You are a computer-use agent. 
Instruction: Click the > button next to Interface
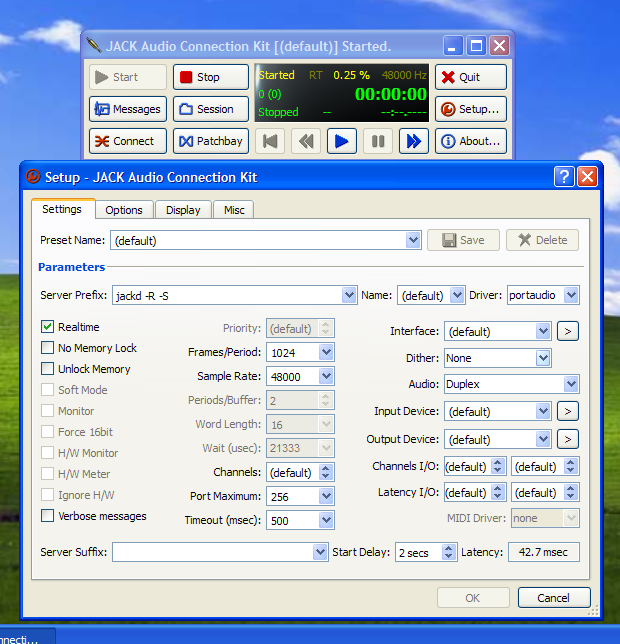568,331
